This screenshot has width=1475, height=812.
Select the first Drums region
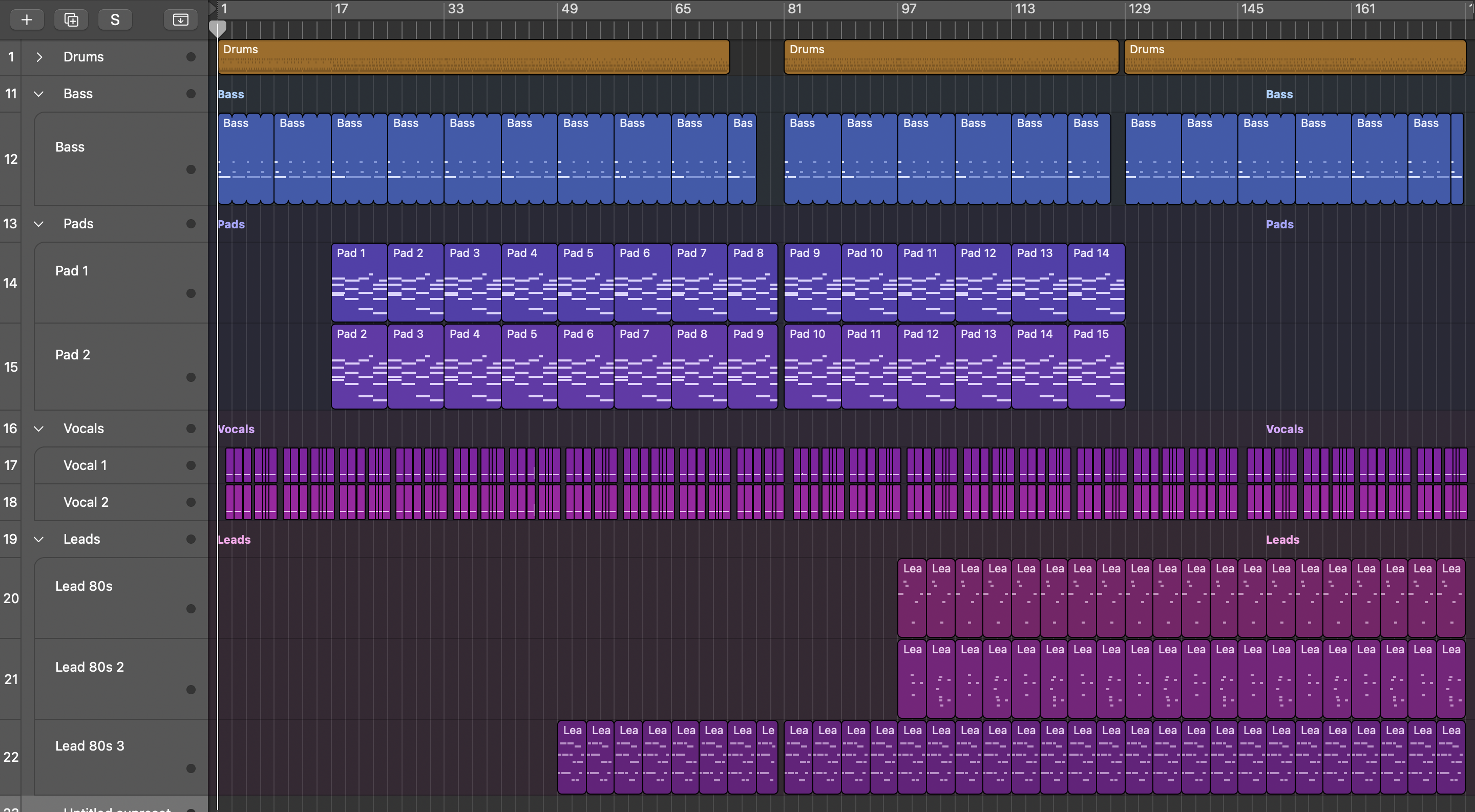pyautogui.click(x=473, y=57)
